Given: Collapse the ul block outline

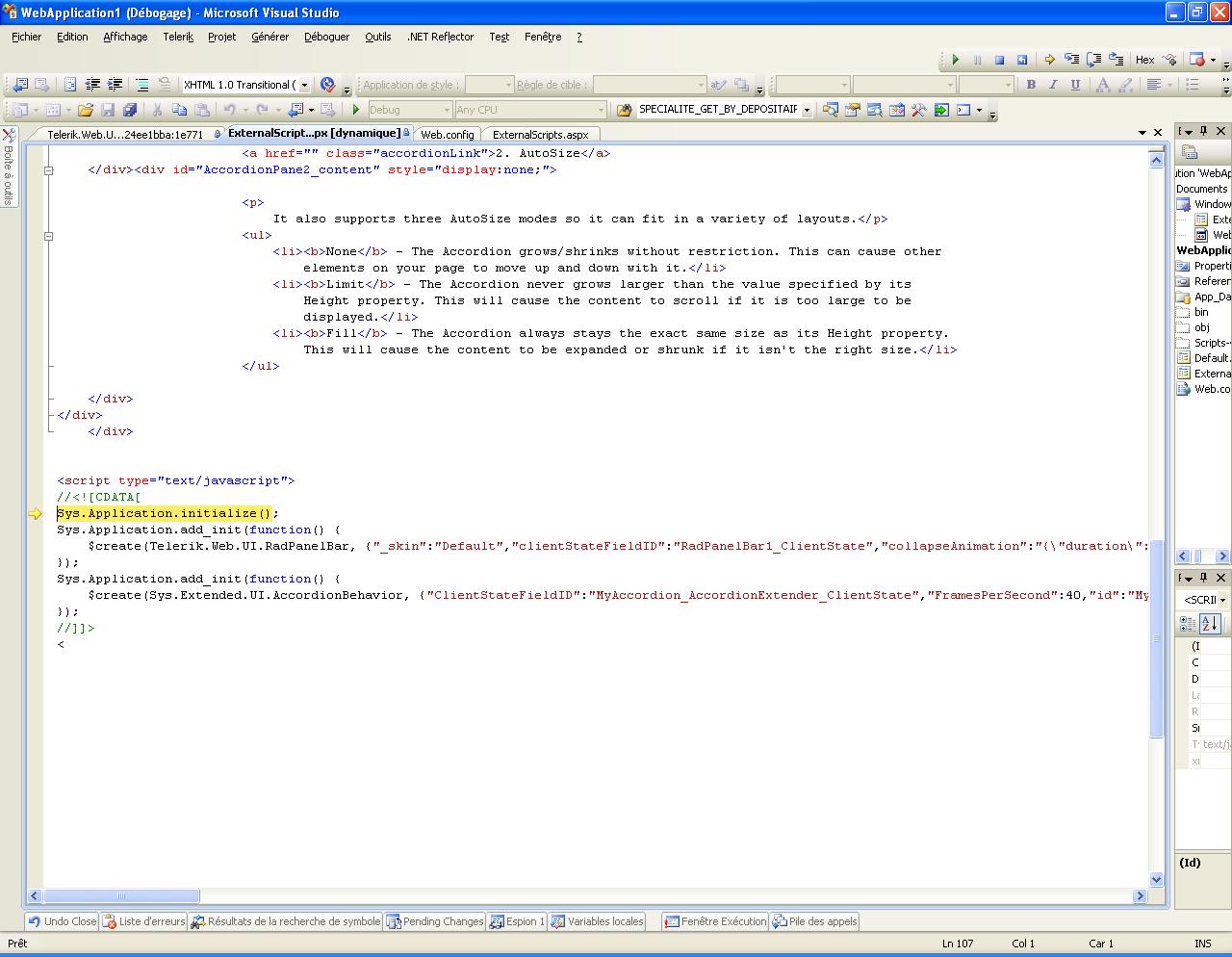Looking at the screenshot, I should click(48, 235).
